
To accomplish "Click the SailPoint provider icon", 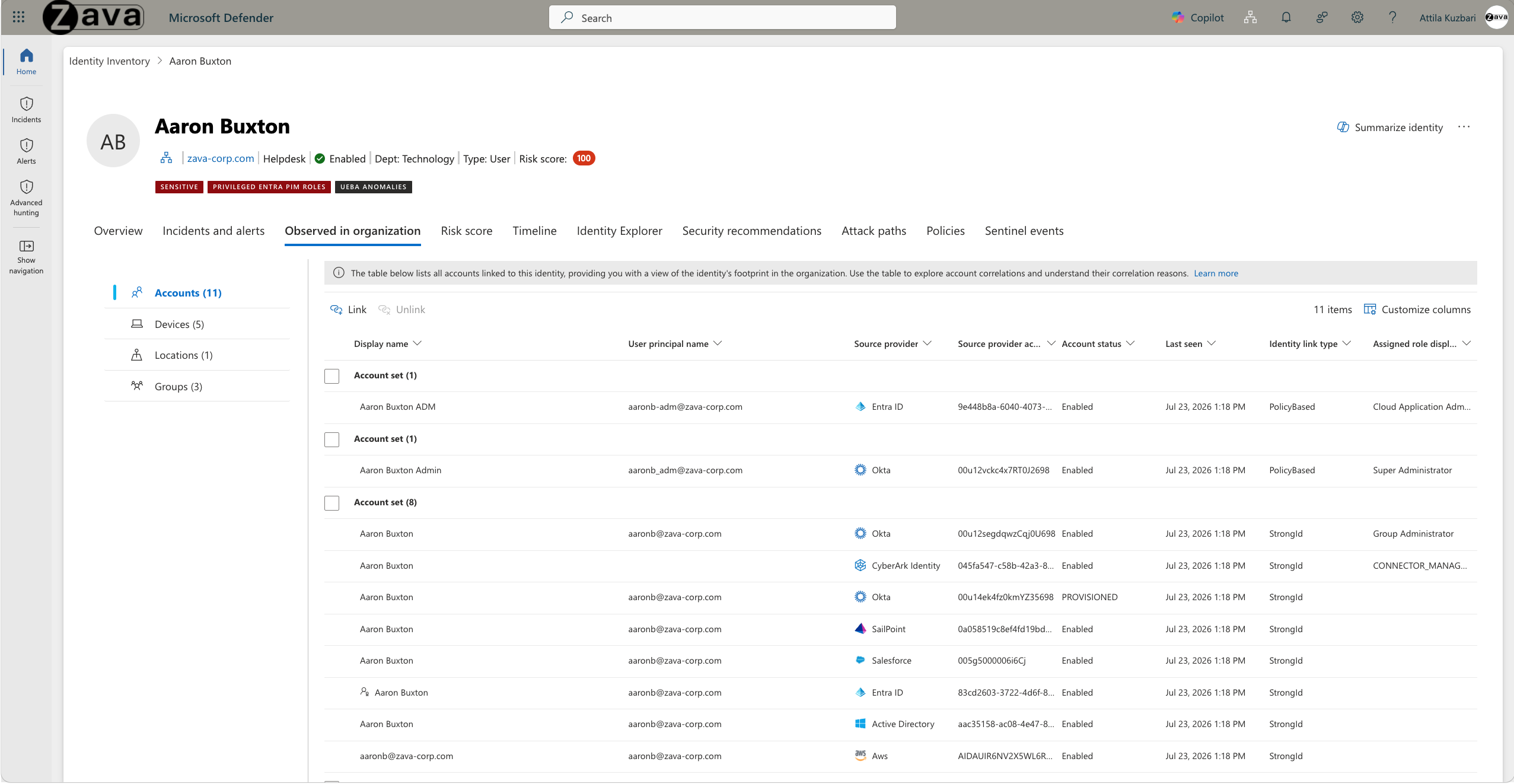I will point(860,629).
